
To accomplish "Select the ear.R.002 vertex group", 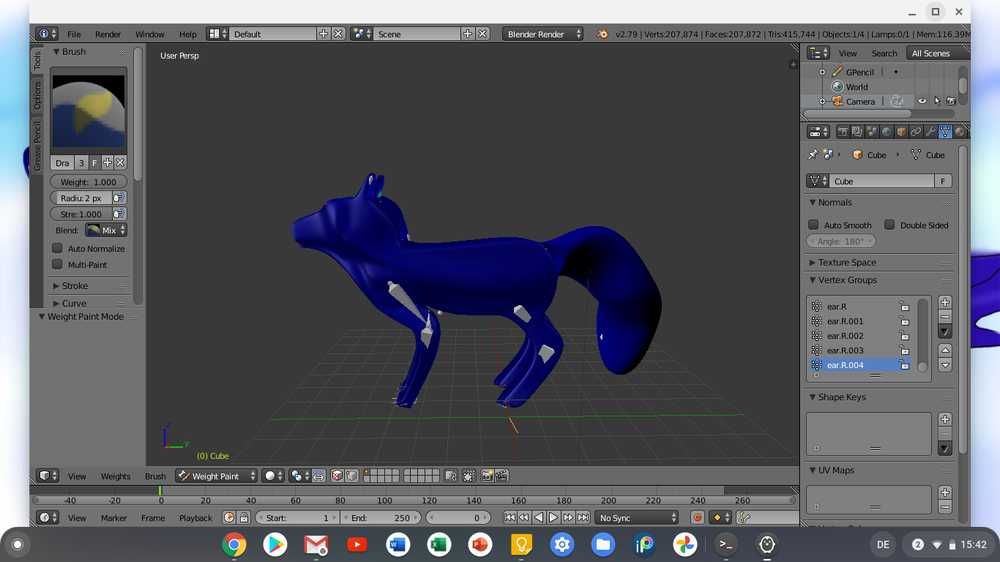I will (x=845, y=336).
